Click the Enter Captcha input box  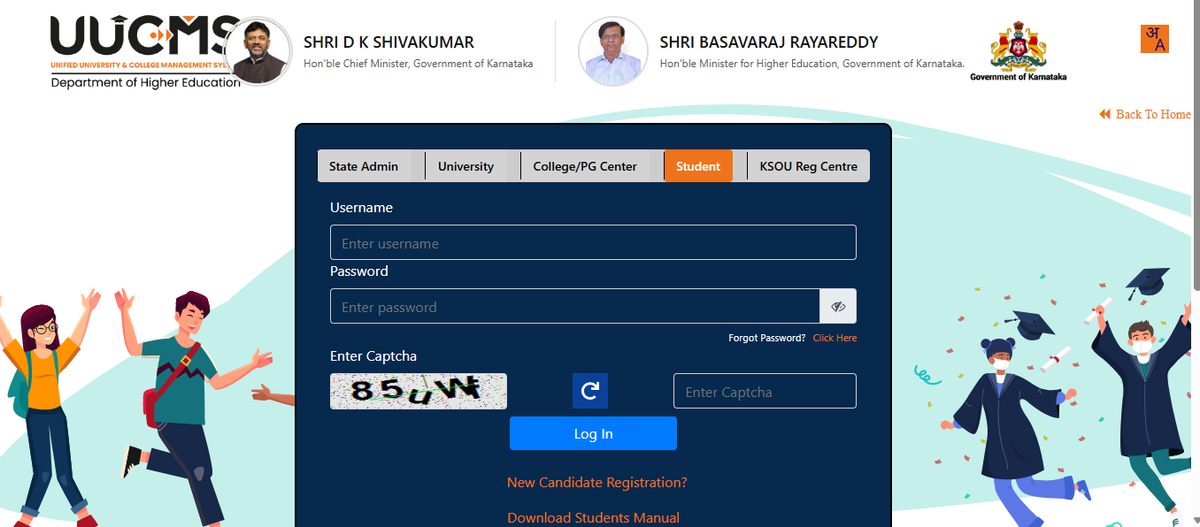pos(765,391)
